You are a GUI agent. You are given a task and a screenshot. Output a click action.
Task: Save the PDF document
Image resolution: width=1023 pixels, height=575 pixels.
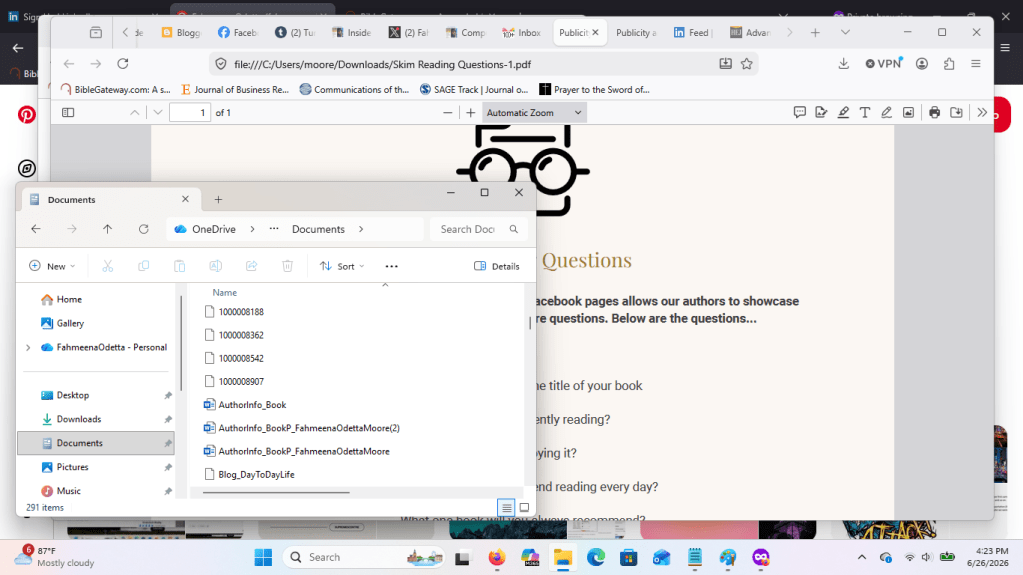click(956, 112)
